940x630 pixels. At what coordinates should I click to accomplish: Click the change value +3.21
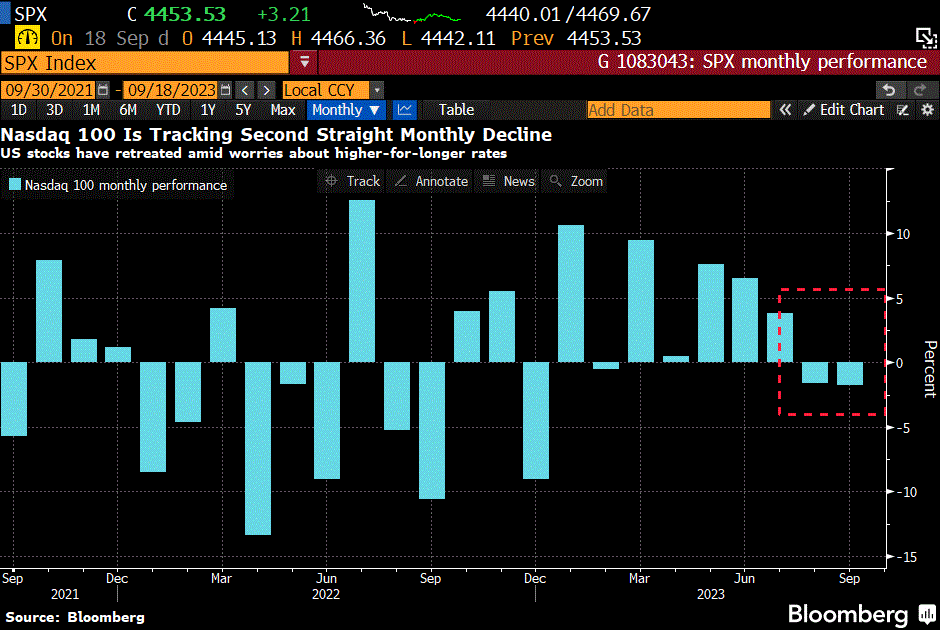coord(284,14)
